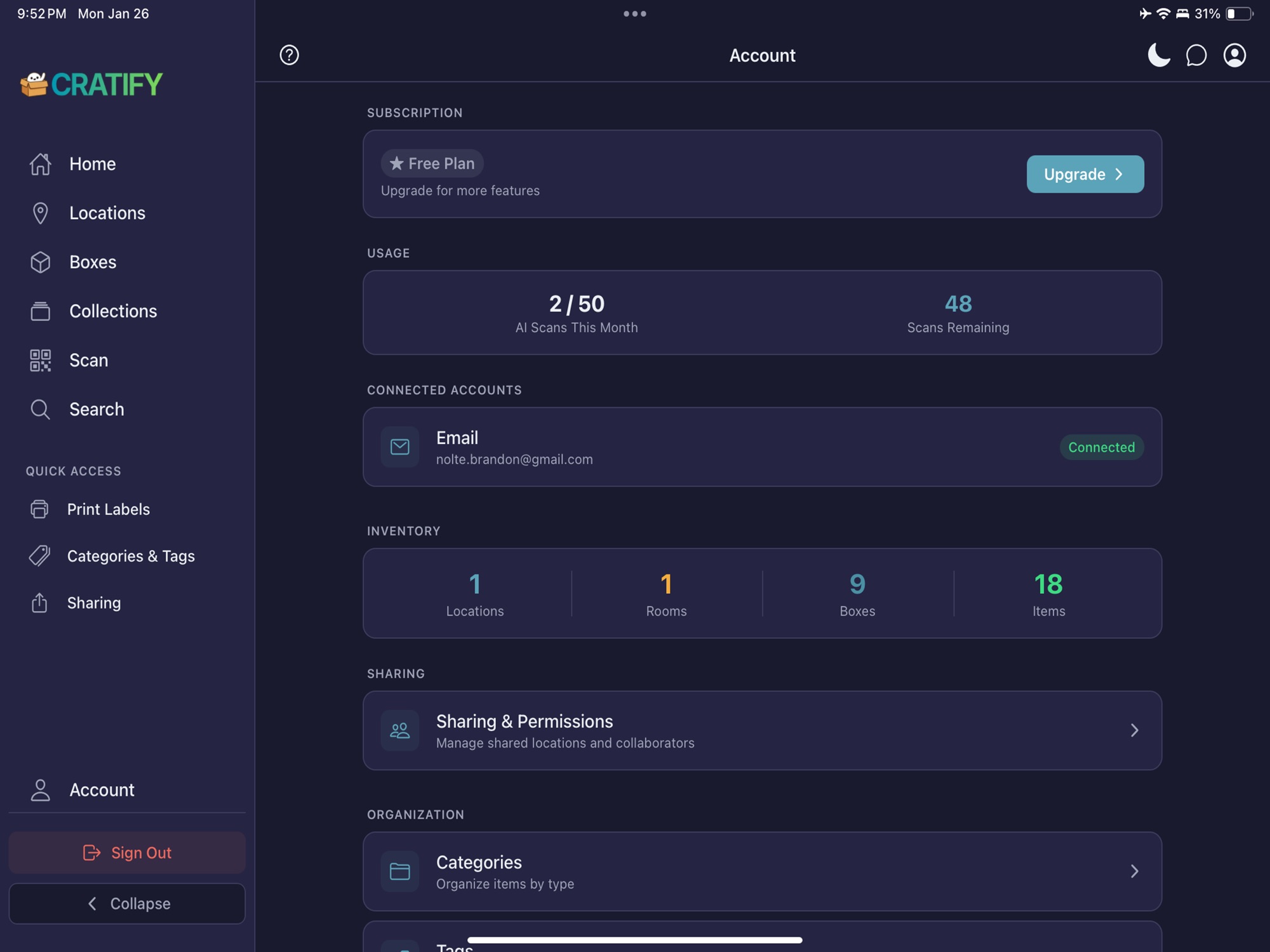The width and height of the screenshot is (1270, 952).
Task: Click the three-dot multitasking indicator
Action: 635,13
